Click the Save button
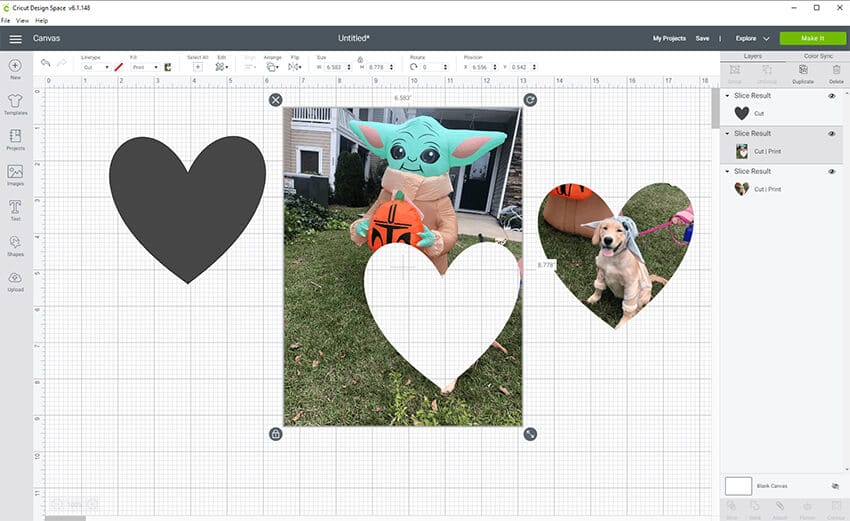850x521 pixels. 703,38
